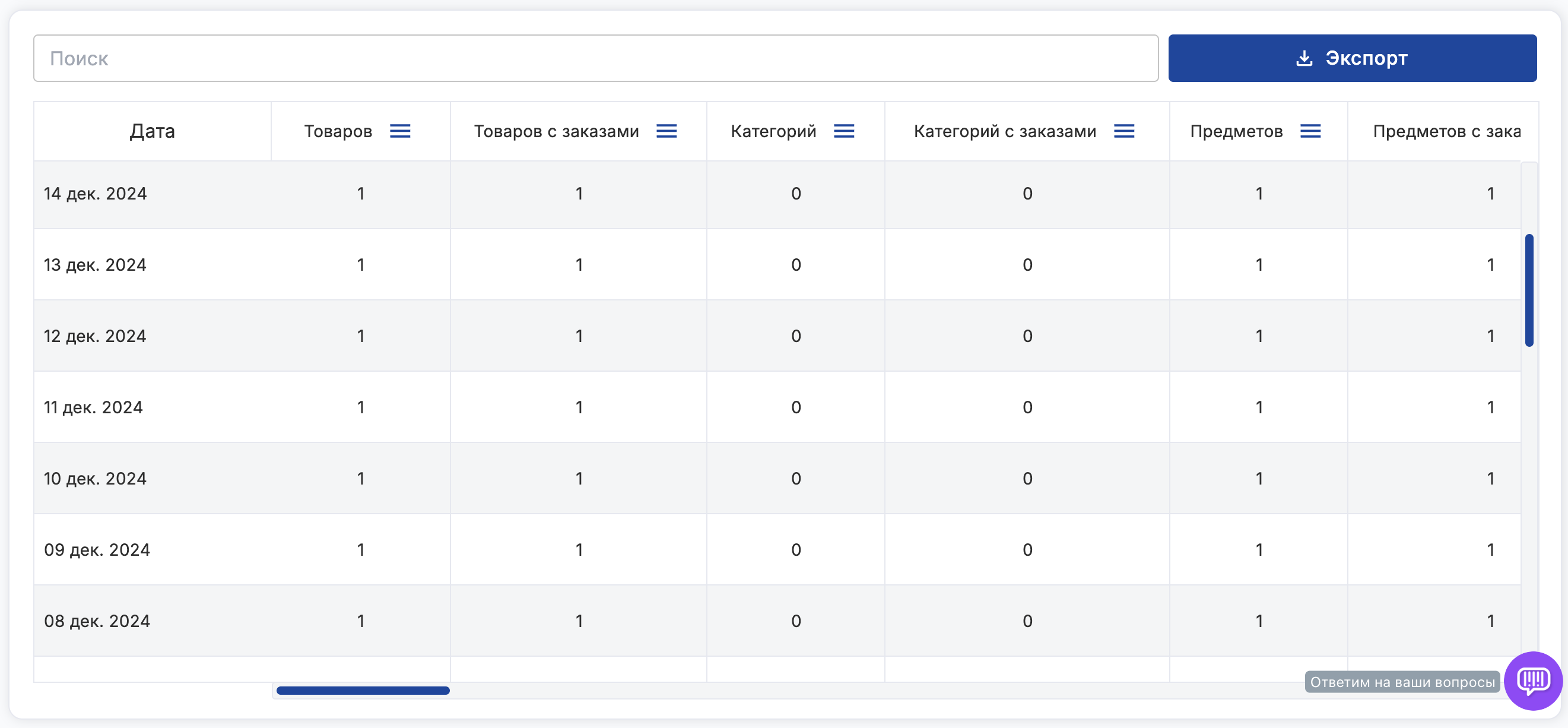1568x728 pixels.
Task: Select the 09 дек. 2024 row date
Action: 97,550
